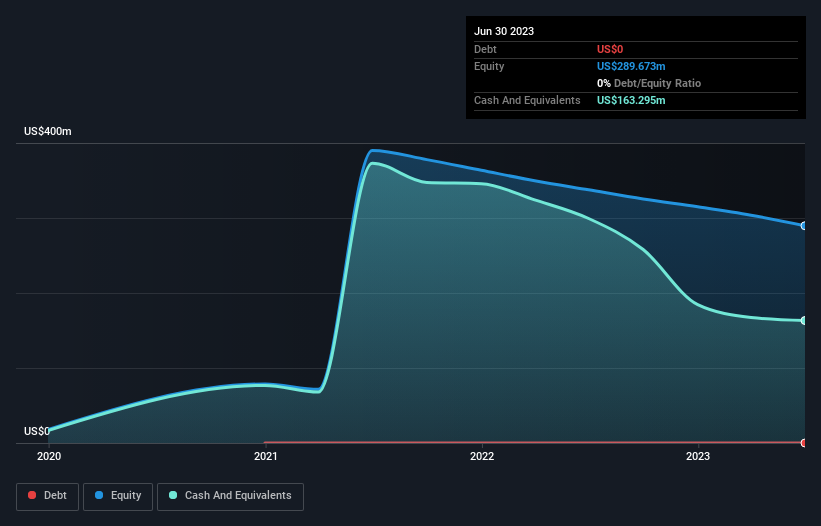Image resolution: width=821 pixels, height=526 pixels.
Task: Click the Jun 30 2023 tooltip date
Action: tap(504, 31)
